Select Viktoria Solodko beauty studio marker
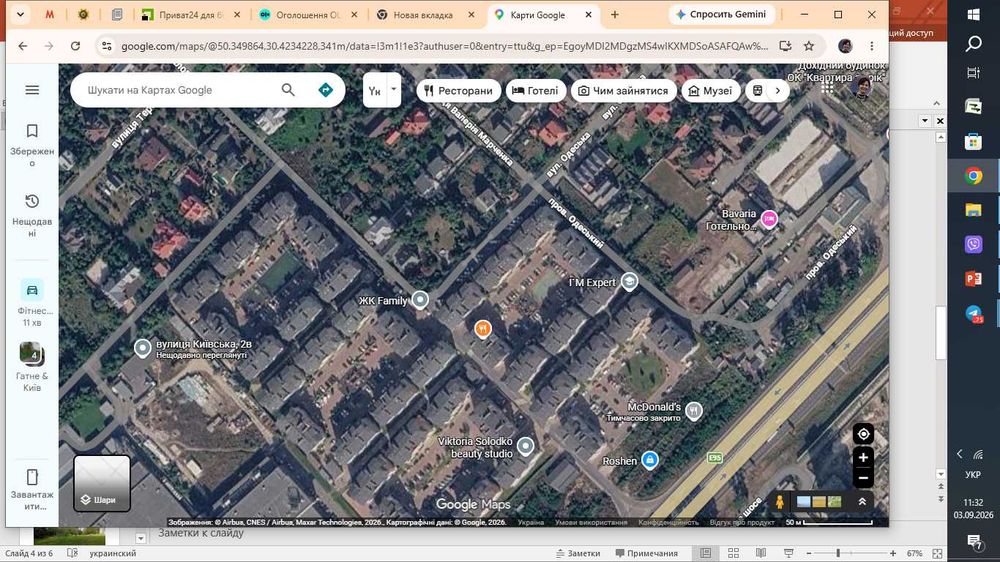1000x562 pixels. tap(526, 446)
